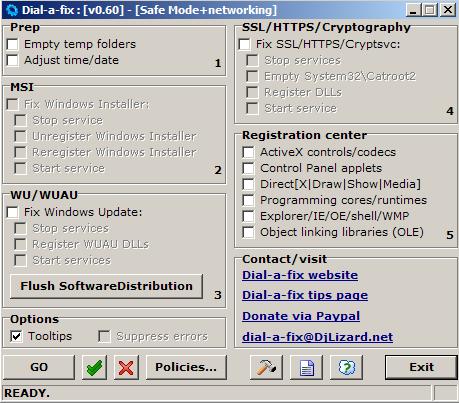
Task: Click the question mark help icon
Action: [x=346, y=367]
